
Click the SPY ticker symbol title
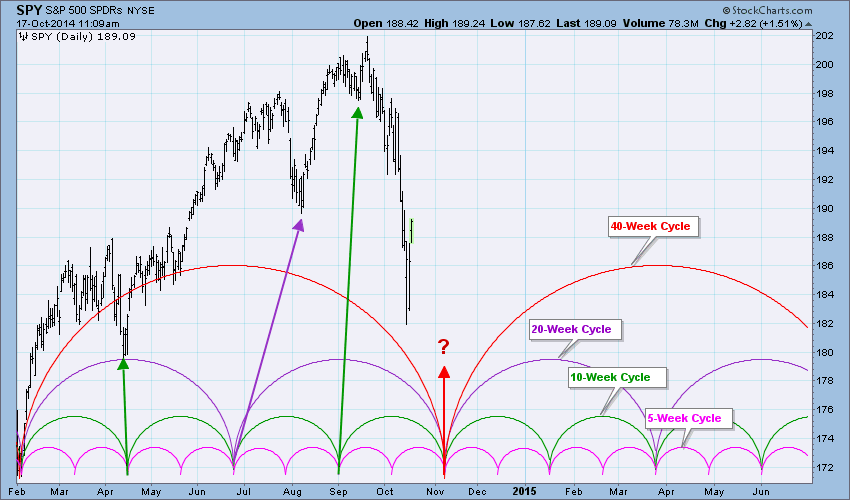tap(29, 9)
